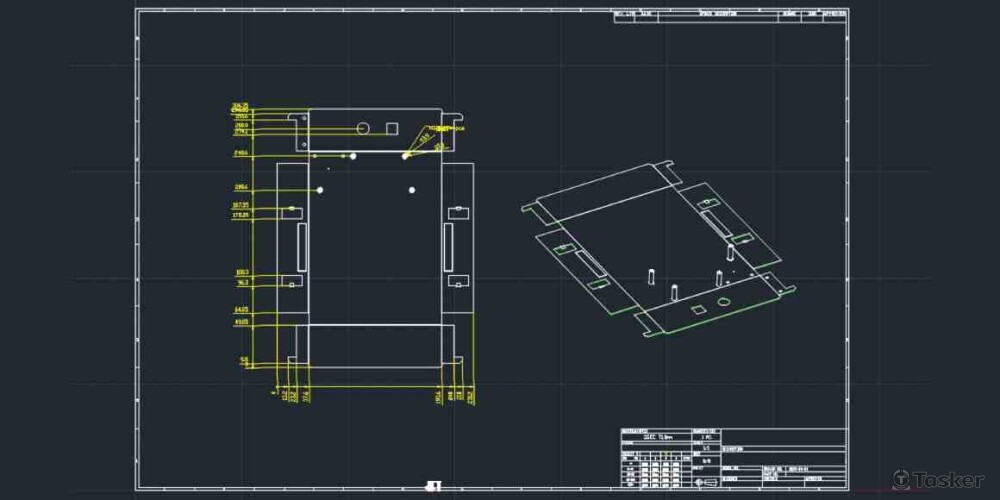This screenshot has width=1000, height=500.
Task: Click the center marker on the bottom border
Action: point(433,486)
